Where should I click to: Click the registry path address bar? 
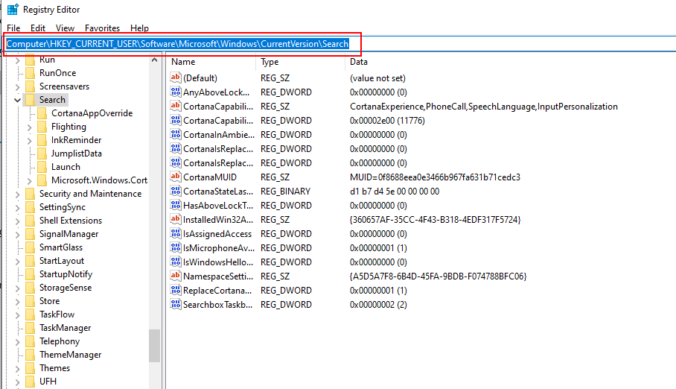pos(340,44)
